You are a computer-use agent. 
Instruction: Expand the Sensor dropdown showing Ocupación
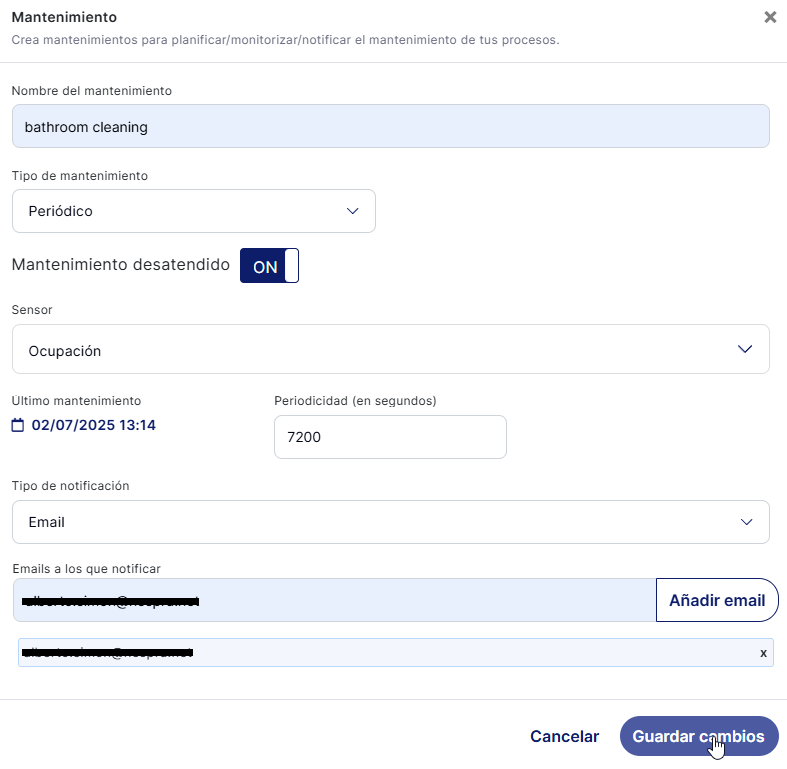click(391, 349)
